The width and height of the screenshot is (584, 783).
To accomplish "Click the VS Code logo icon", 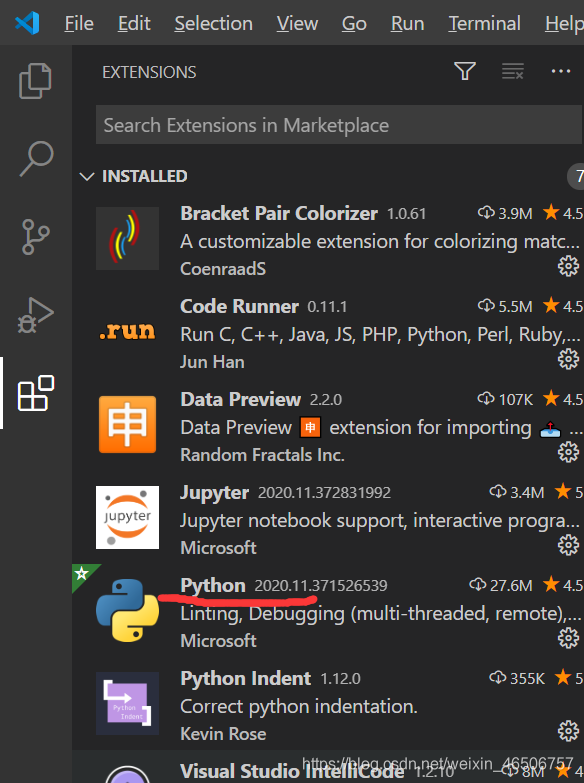I will 27,23.
